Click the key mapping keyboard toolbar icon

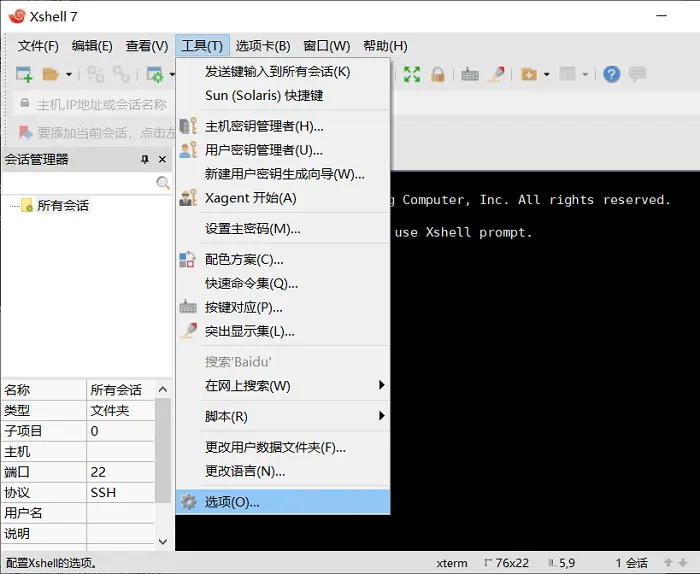[x=470, y=74]
